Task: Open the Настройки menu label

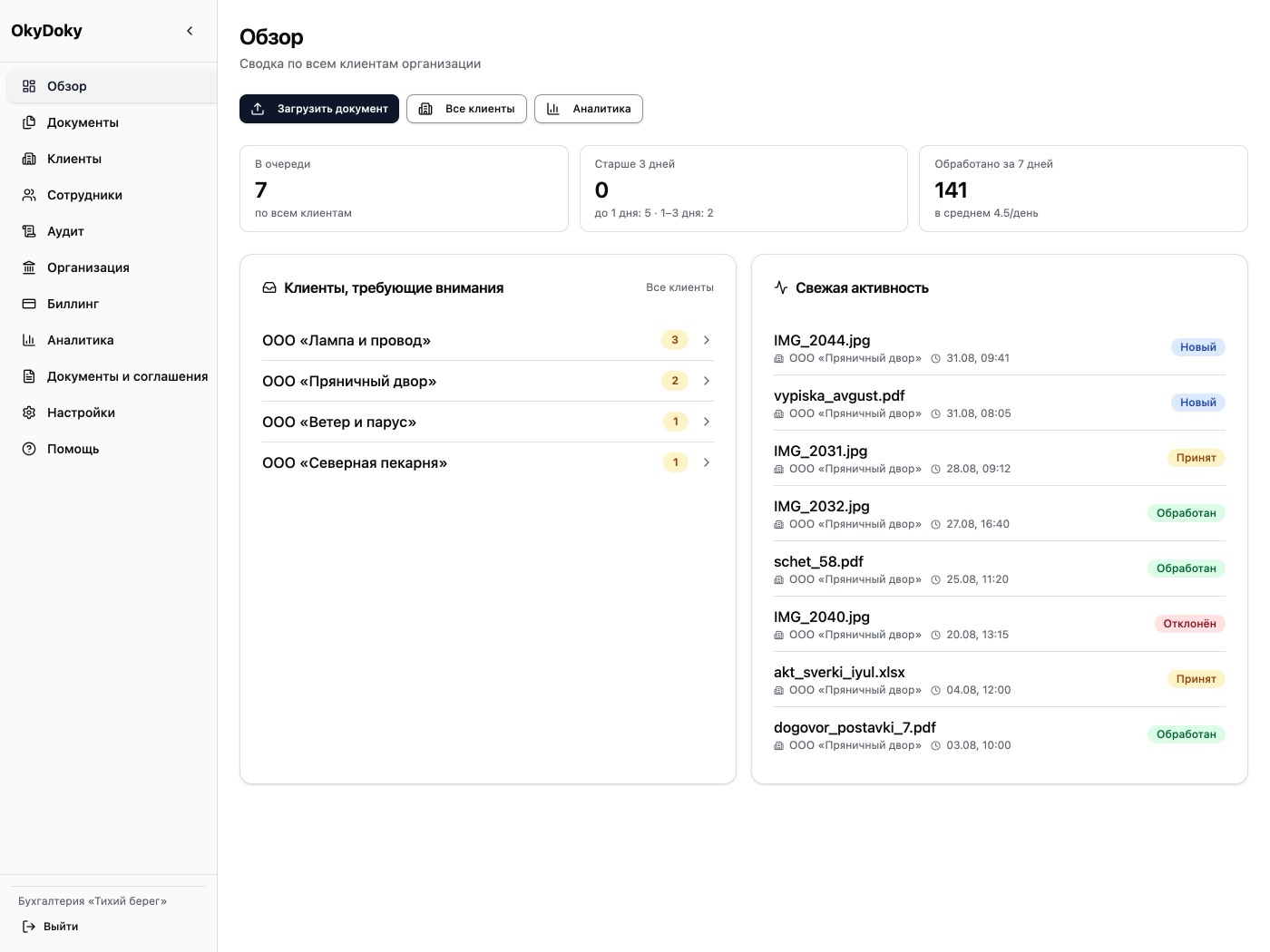Action: click(x=81, y=413)
